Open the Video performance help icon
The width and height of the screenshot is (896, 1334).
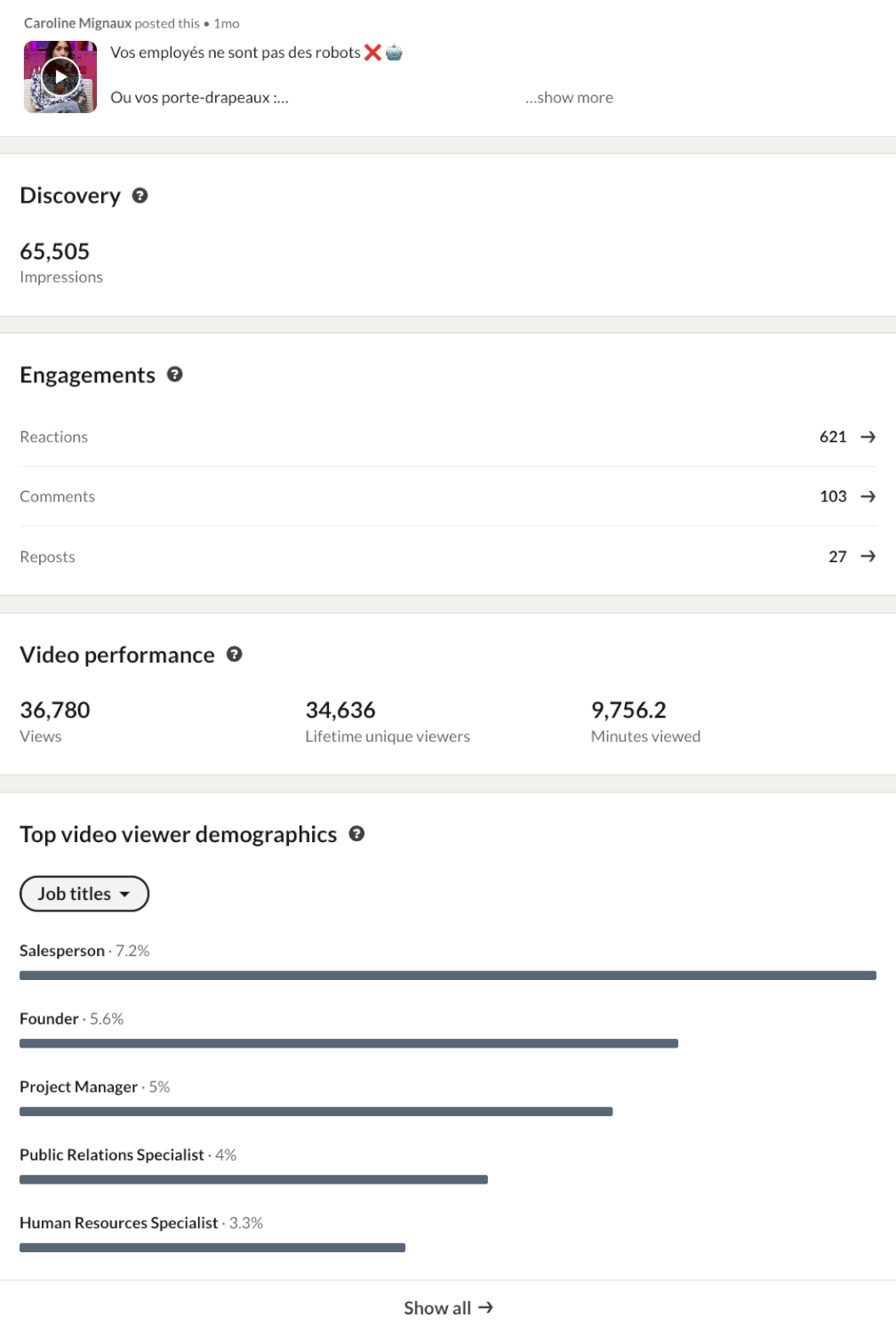(x=234, y=655)
